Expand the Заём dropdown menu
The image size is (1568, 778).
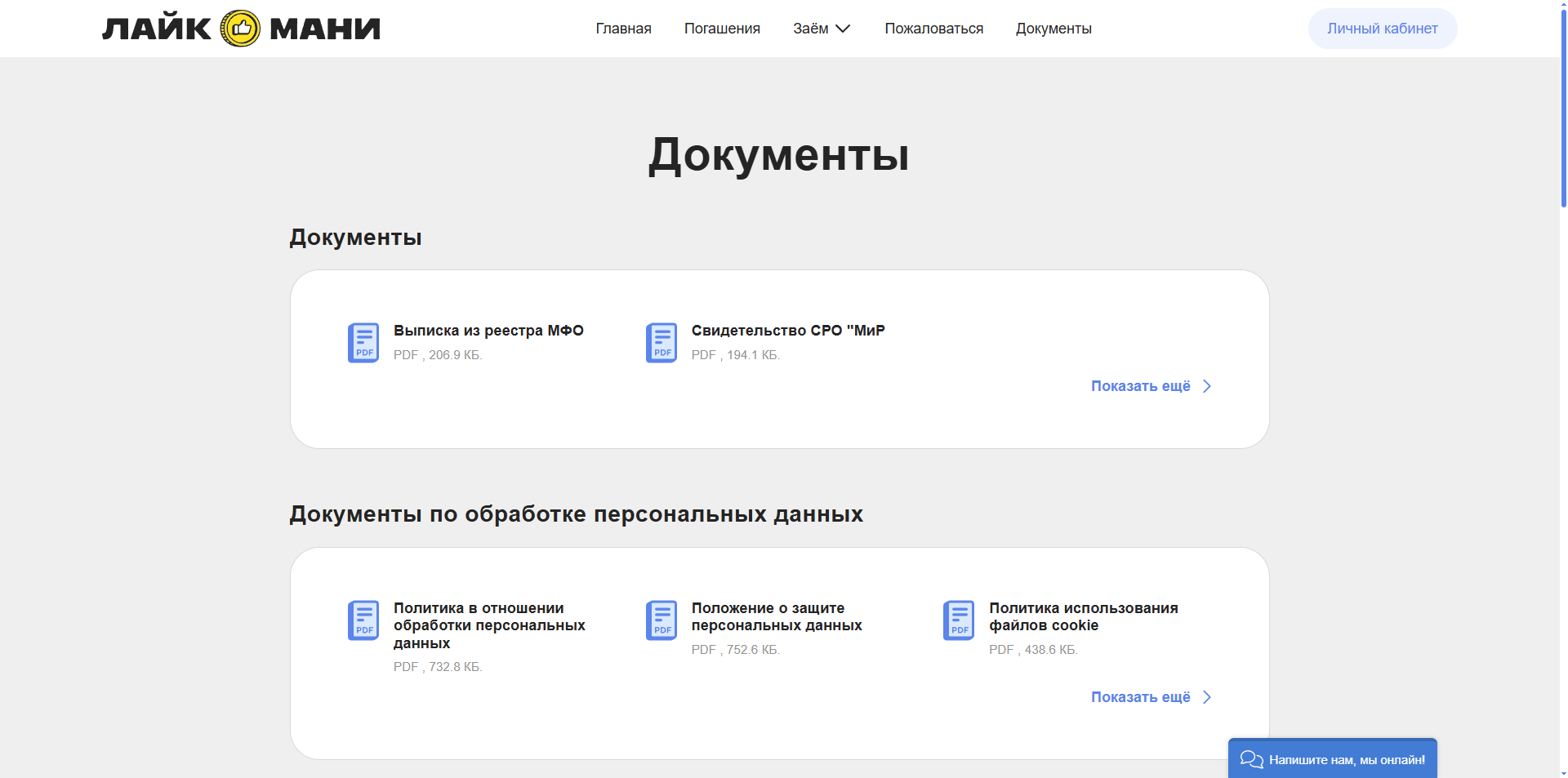point(822,28)
